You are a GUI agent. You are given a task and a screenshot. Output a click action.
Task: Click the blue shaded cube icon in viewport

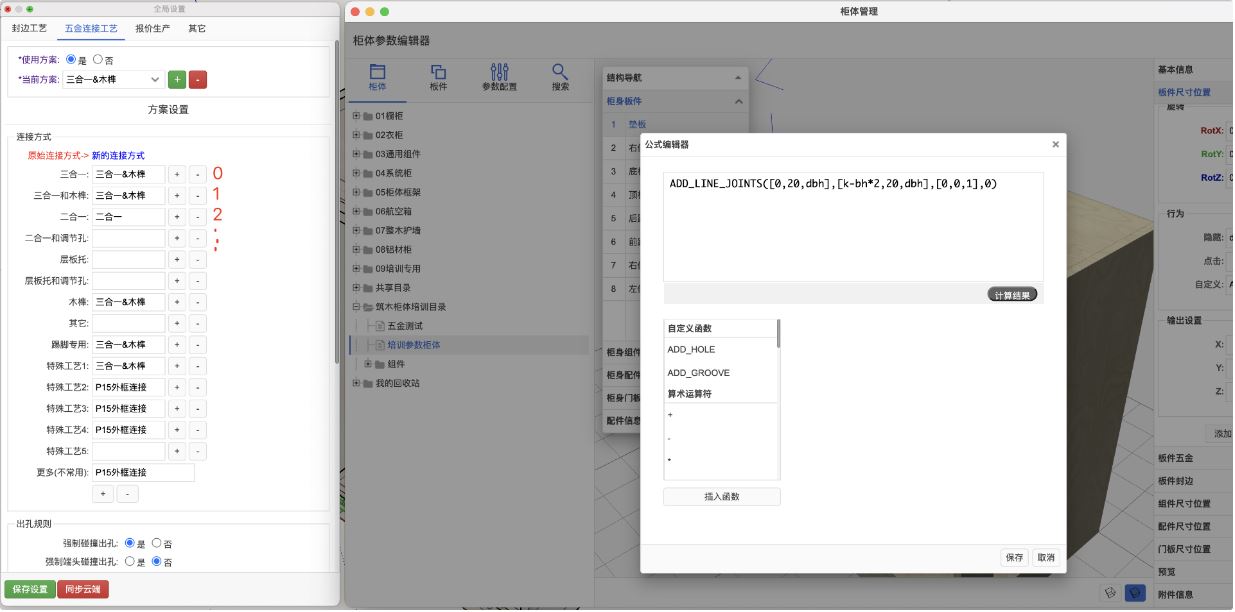coord(1135,593)
